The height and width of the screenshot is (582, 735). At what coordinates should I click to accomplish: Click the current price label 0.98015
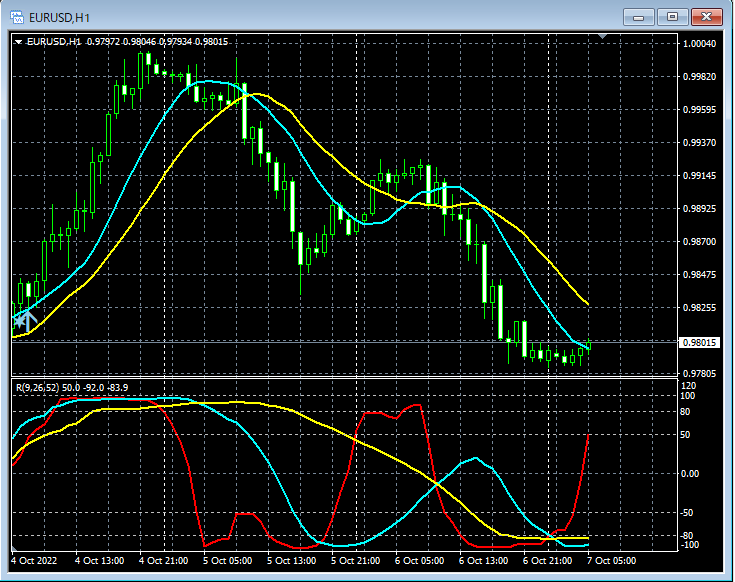[699, 343]
